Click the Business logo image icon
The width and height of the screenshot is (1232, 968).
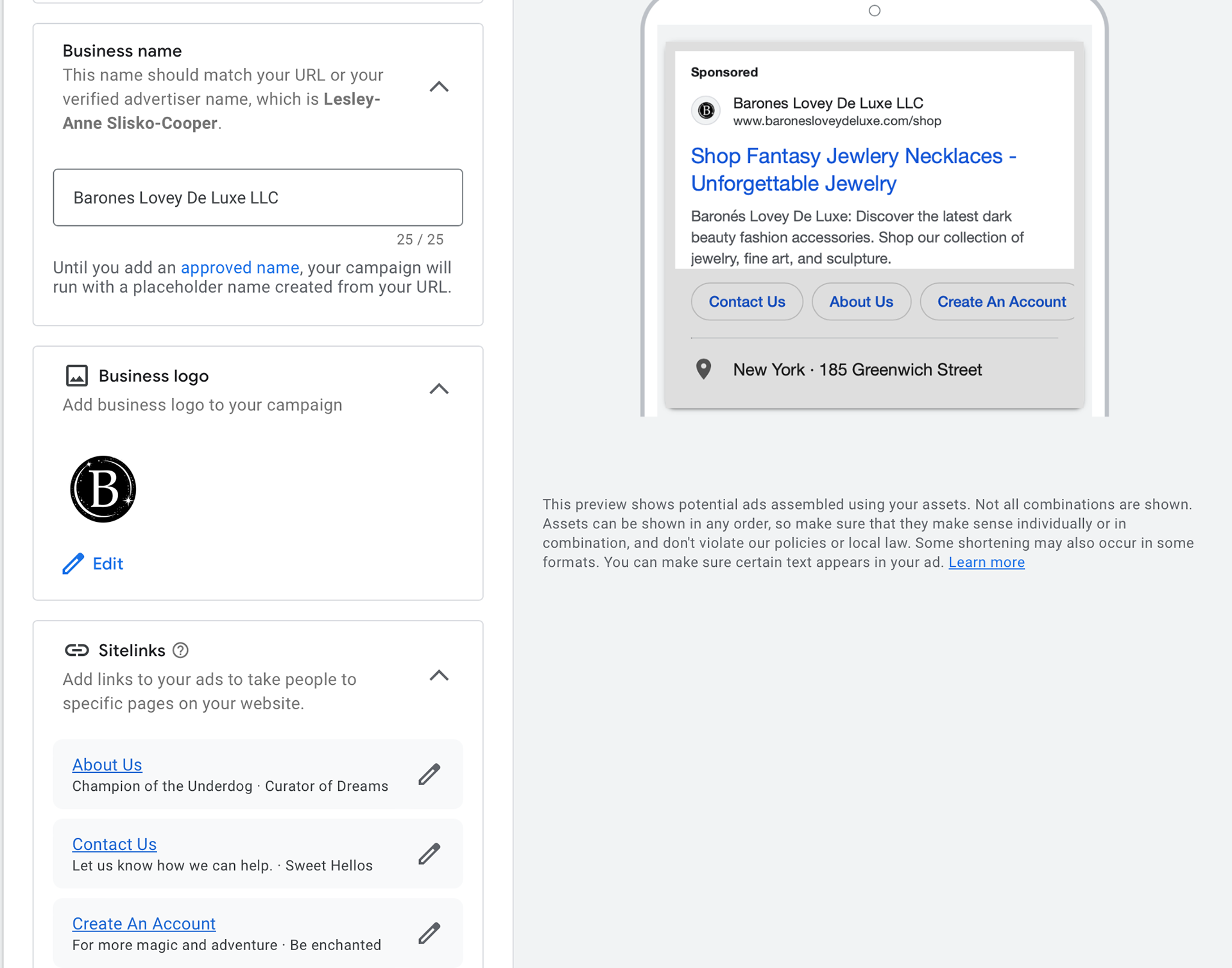click(77, 376)
